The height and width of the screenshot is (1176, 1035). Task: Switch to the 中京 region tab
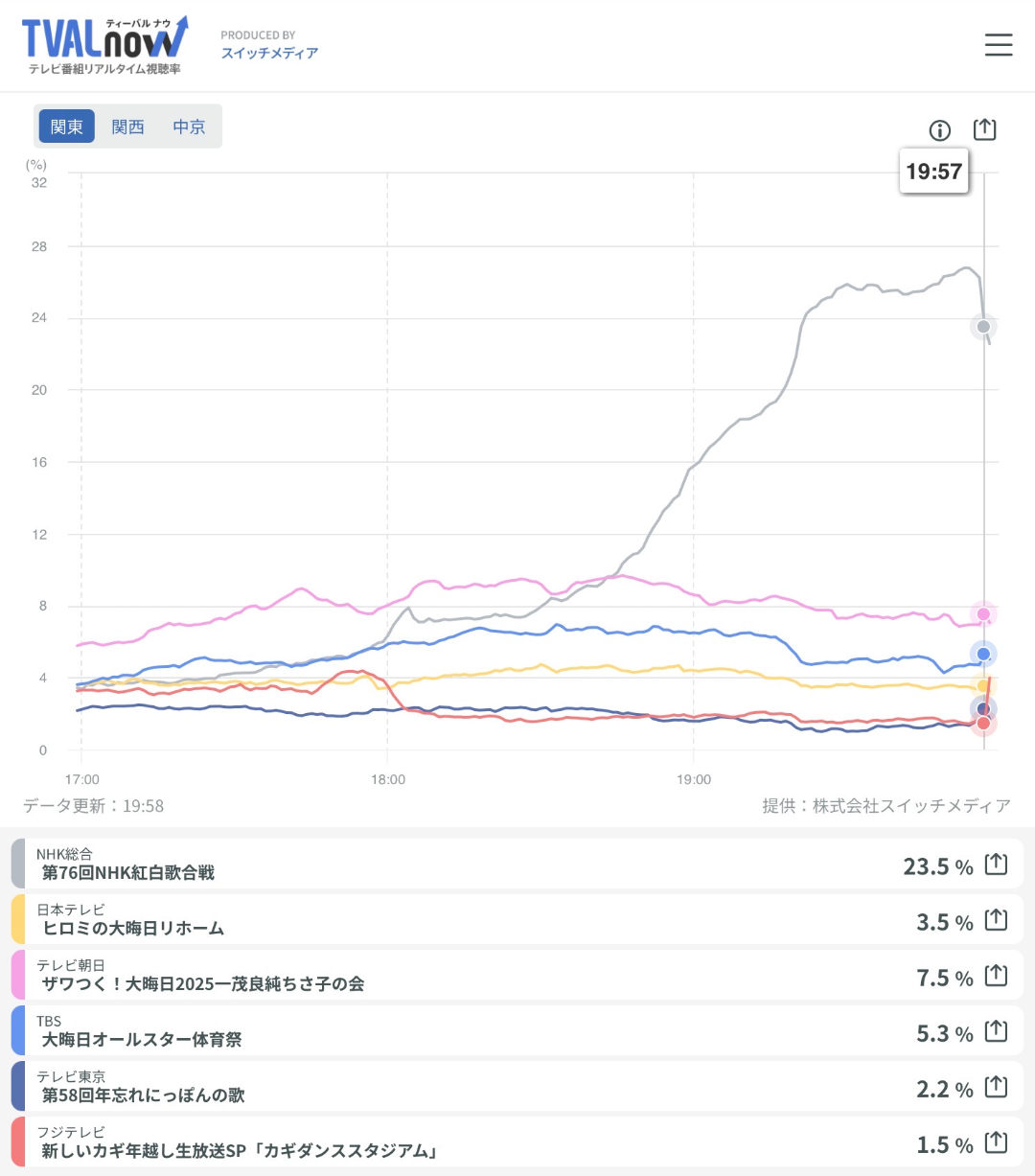click(x=189, y=127)
